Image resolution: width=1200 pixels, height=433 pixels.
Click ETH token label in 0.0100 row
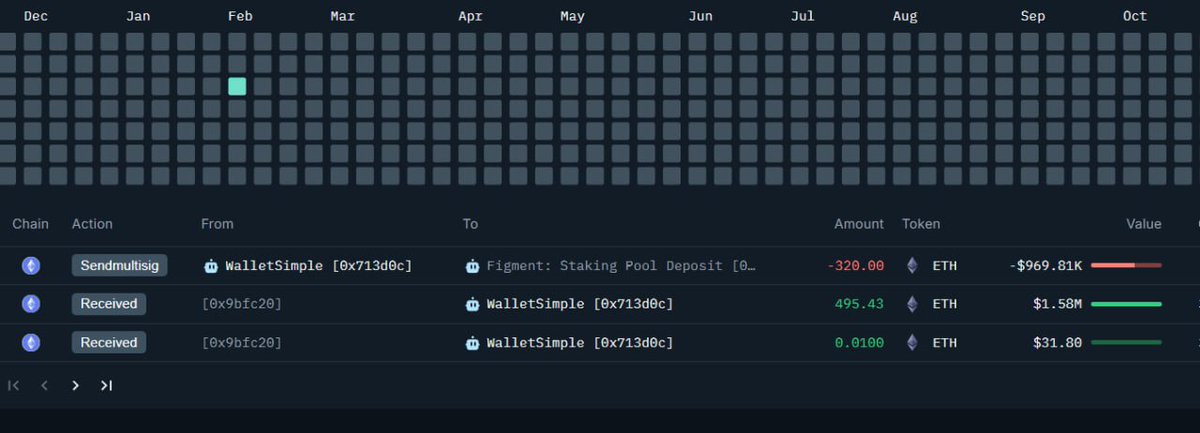click(944, 342)
